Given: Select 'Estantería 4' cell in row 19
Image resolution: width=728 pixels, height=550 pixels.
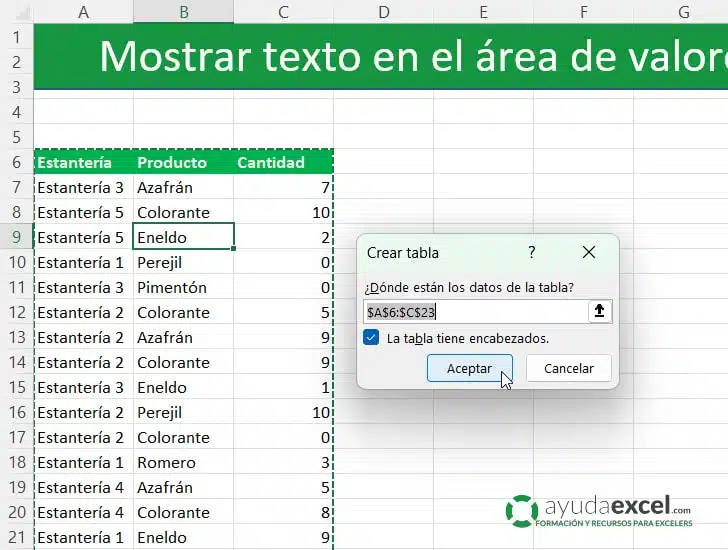Looking at the screenshot, I should click(84, 487).
